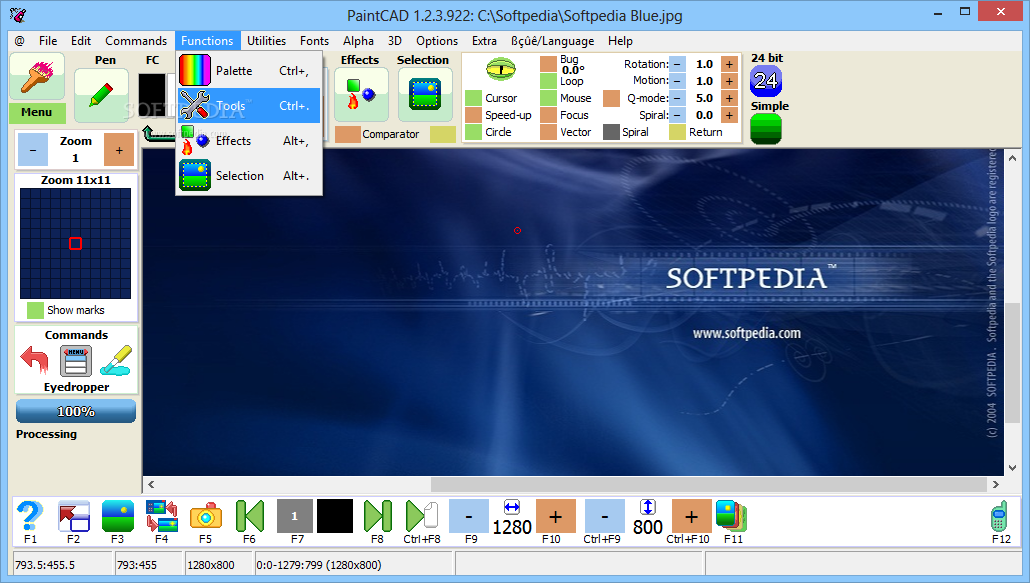Select Tools from Functions menu

pos(249,106)
